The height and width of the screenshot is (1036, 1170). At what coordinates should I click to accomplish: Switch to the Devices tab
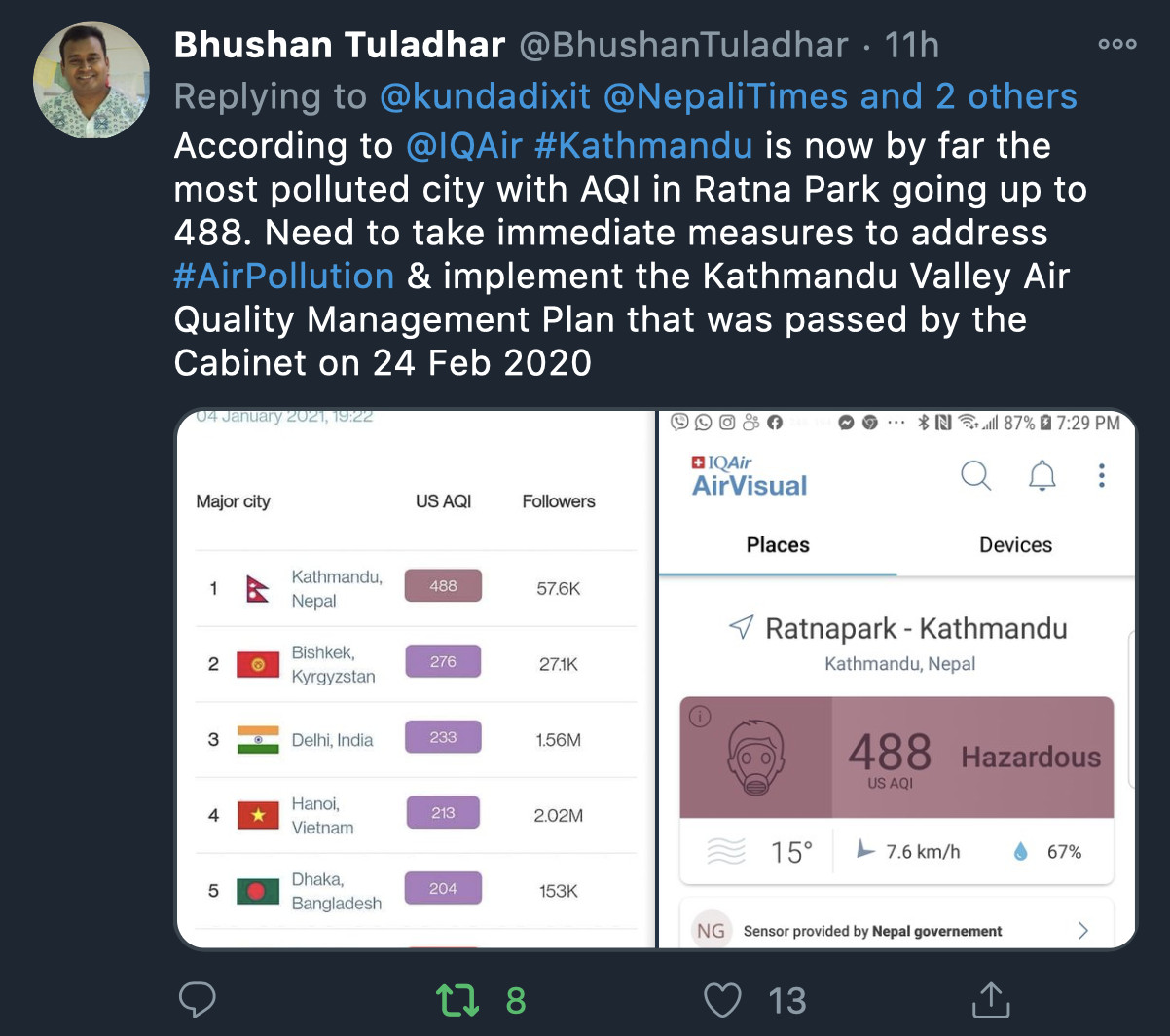1015,545
